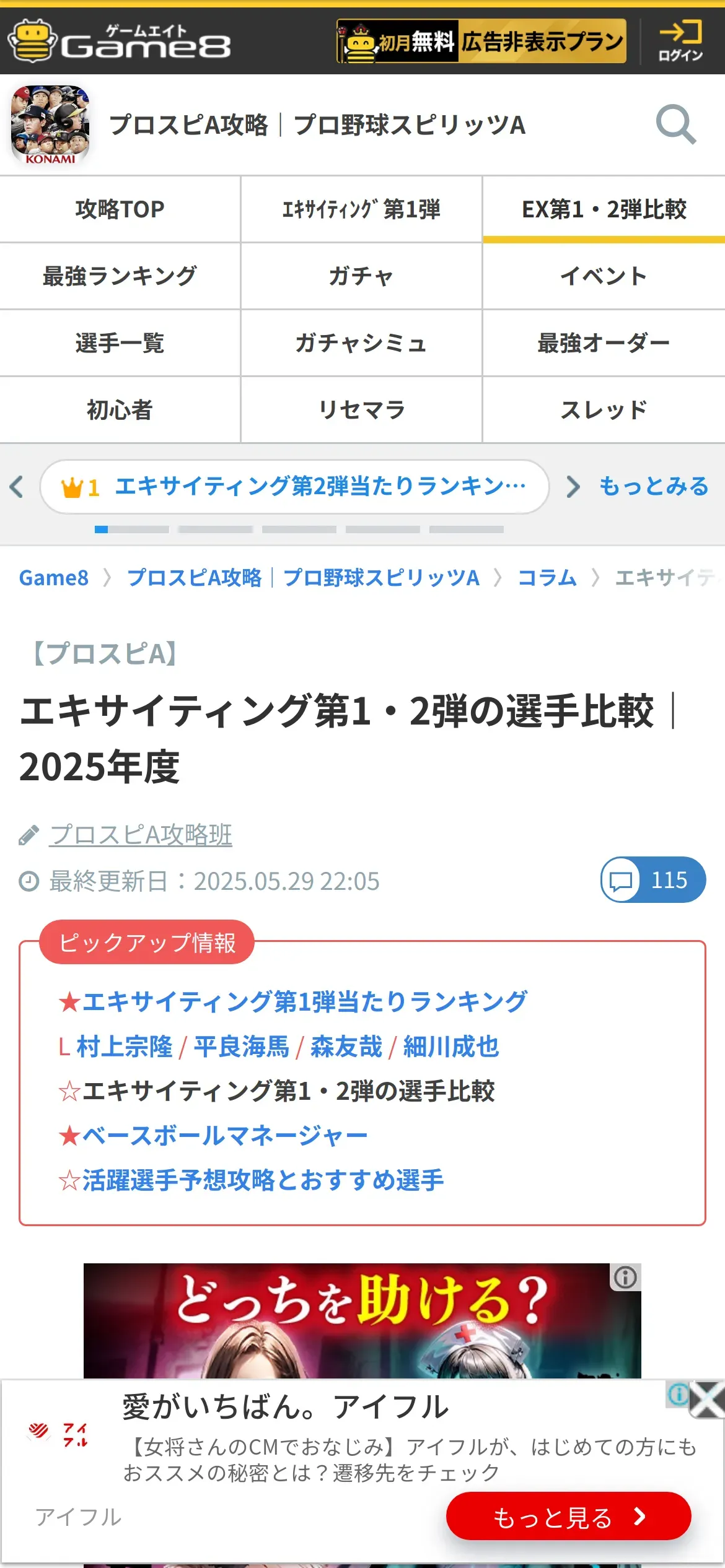Select the 最強ランキング menu item
The width and height of the screenshot is (725, 1568).
(x=120, y=276)
